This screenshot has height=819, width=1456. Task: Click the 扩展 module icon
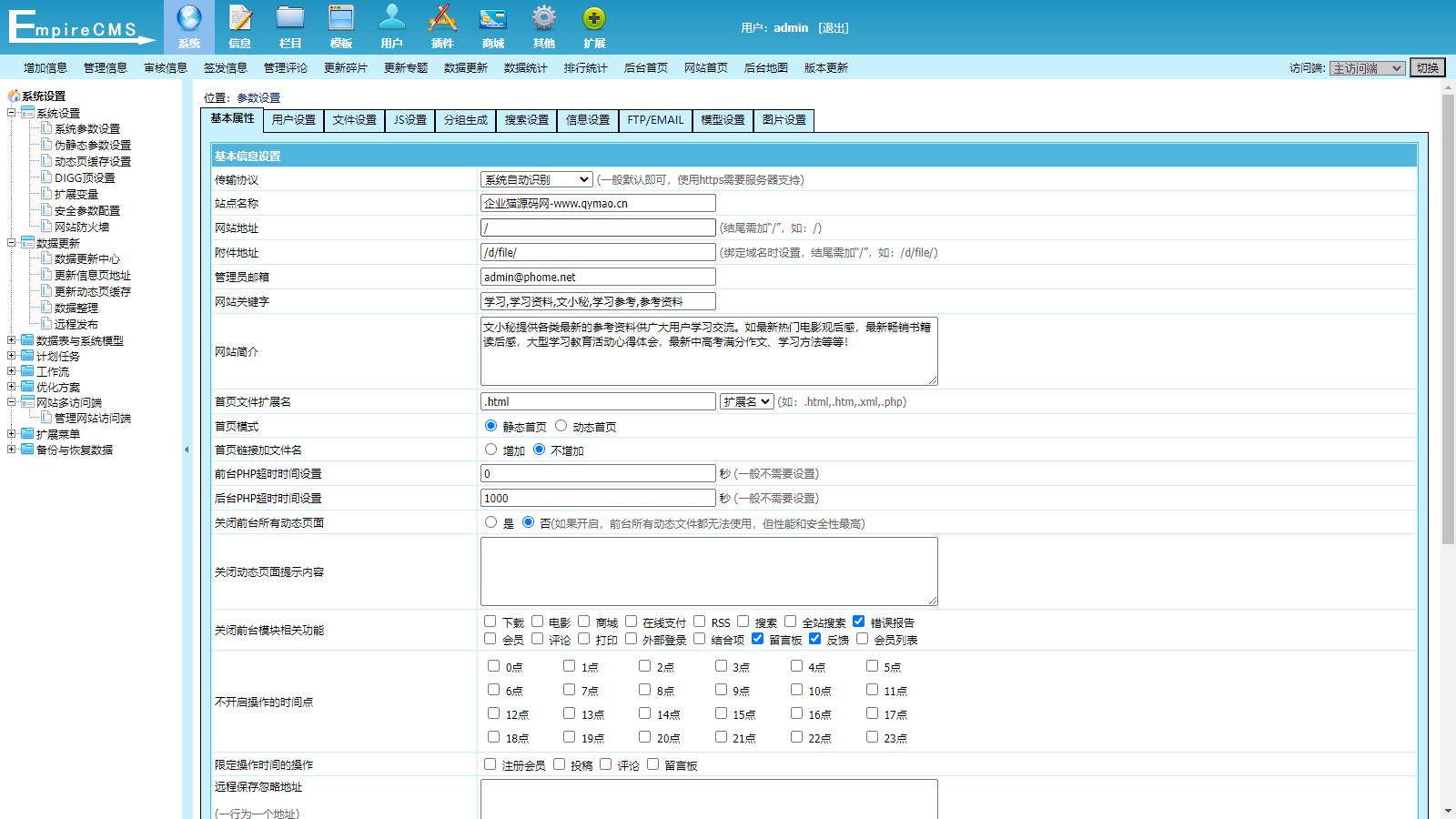tap(596, 25)
